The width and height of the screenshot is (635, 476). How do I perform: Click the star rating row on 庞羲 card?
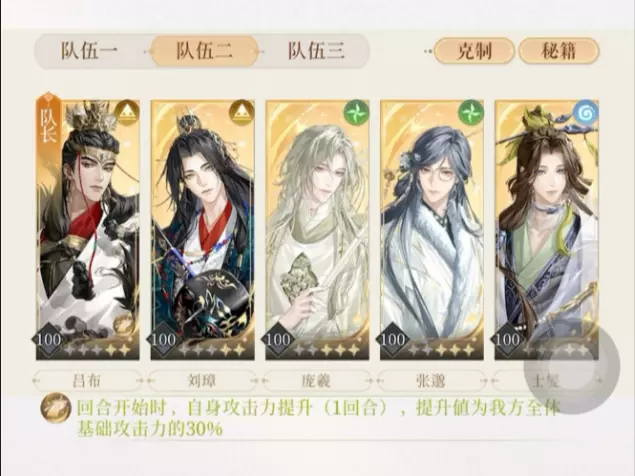(x=327, y=350)
